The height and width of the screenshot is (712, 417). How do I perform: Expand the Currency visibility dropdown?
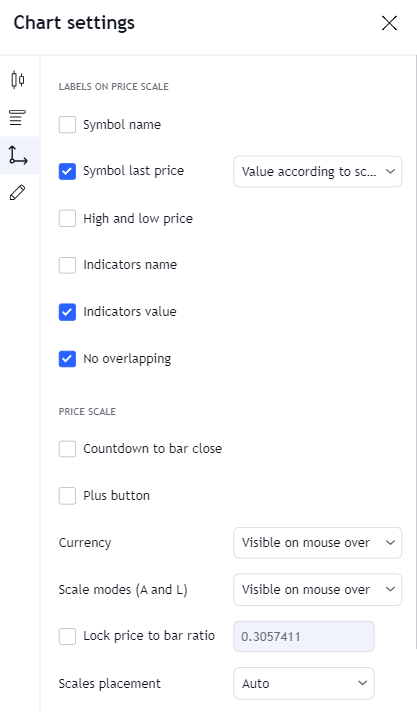pos(318,543)
